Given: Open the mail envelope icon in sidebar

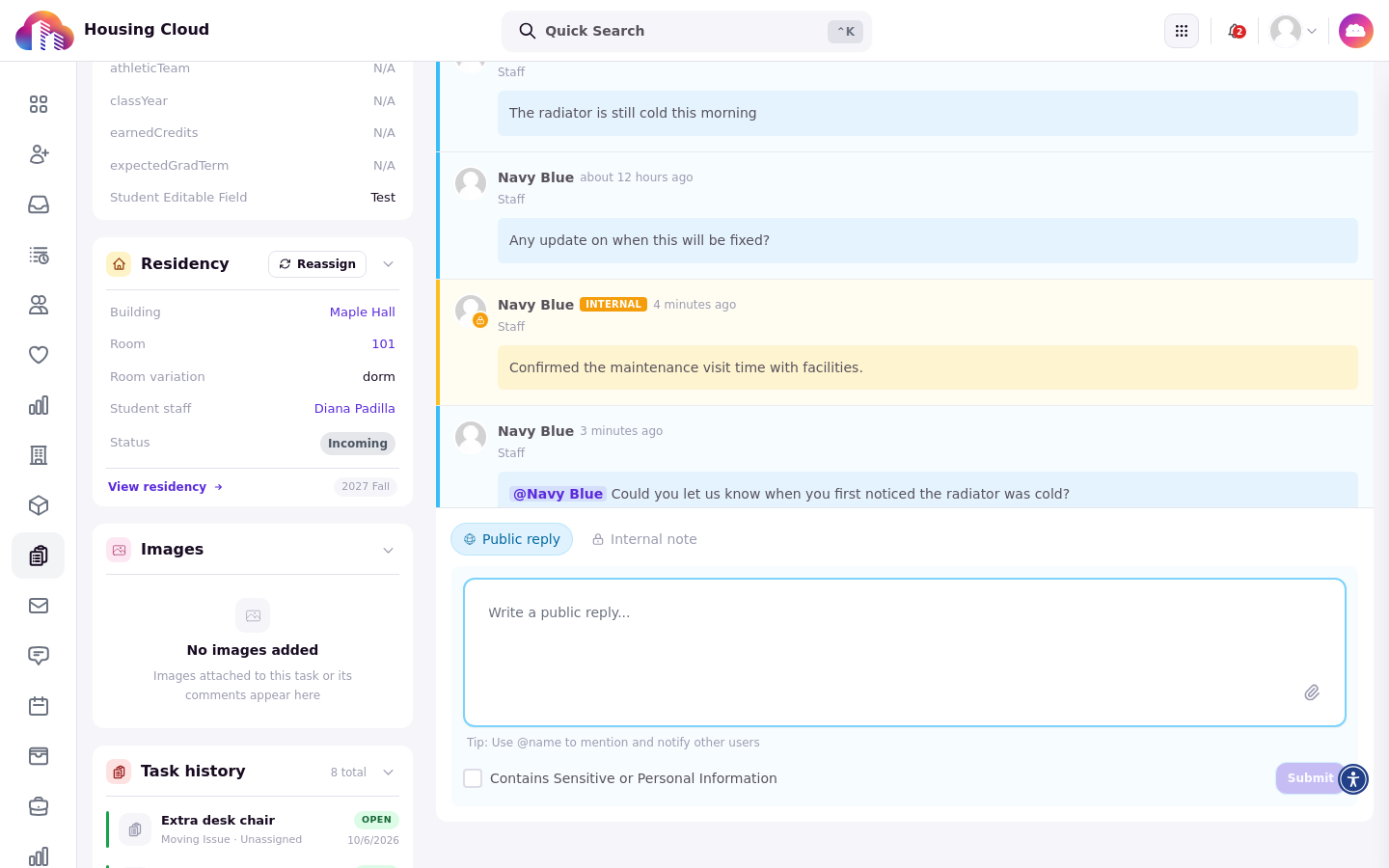Looking at the screenshot, I should click(x=39, y=606).
